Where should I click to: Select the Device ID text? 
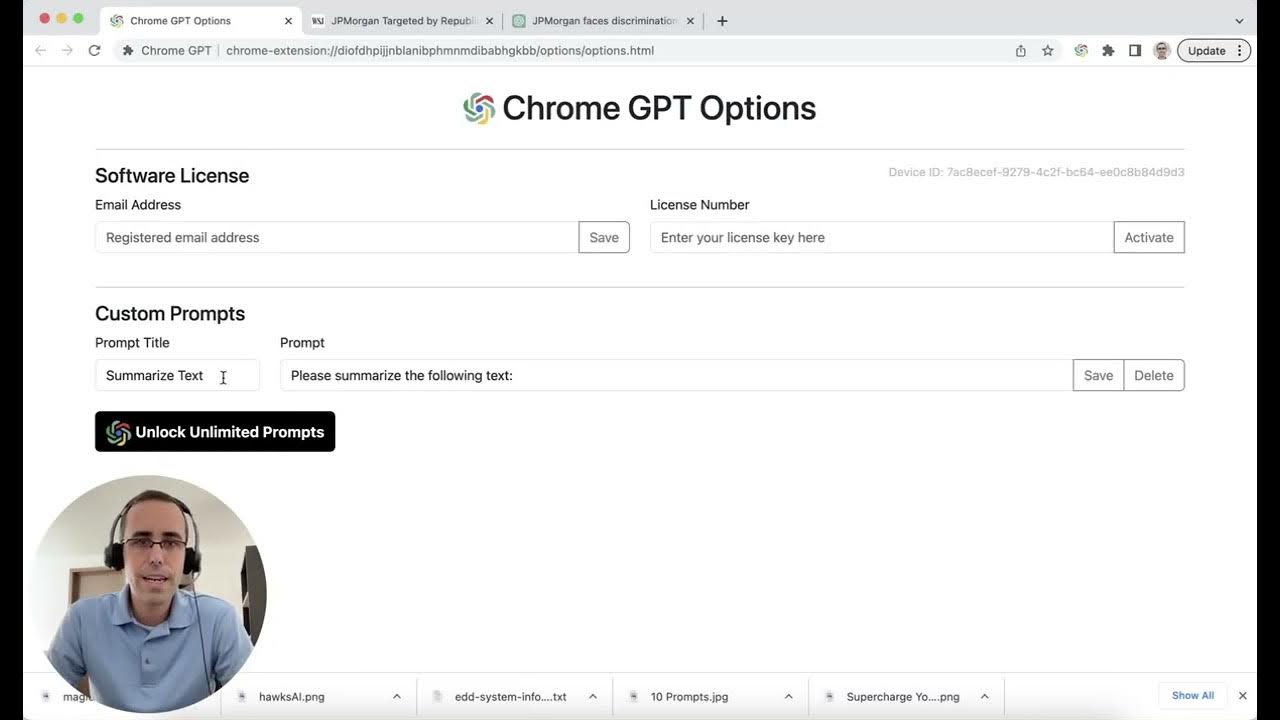click(1036, 172)
